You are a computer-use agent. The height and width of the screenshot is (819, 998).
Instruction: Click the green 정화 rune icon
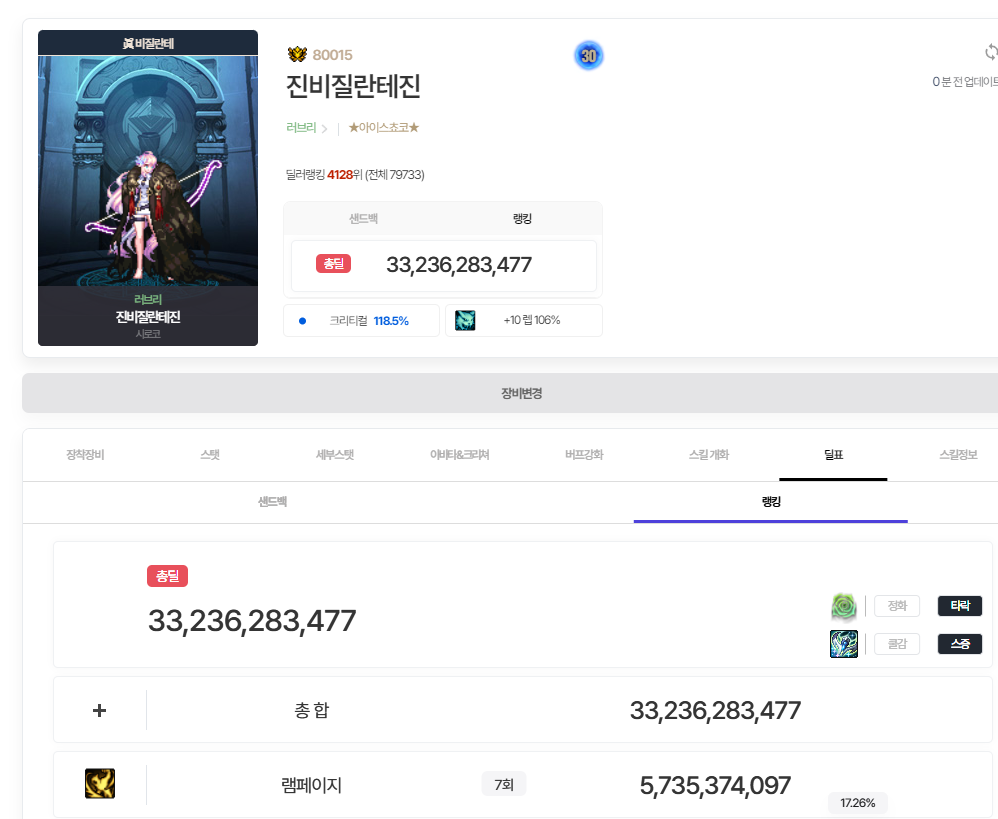[844, 606]
